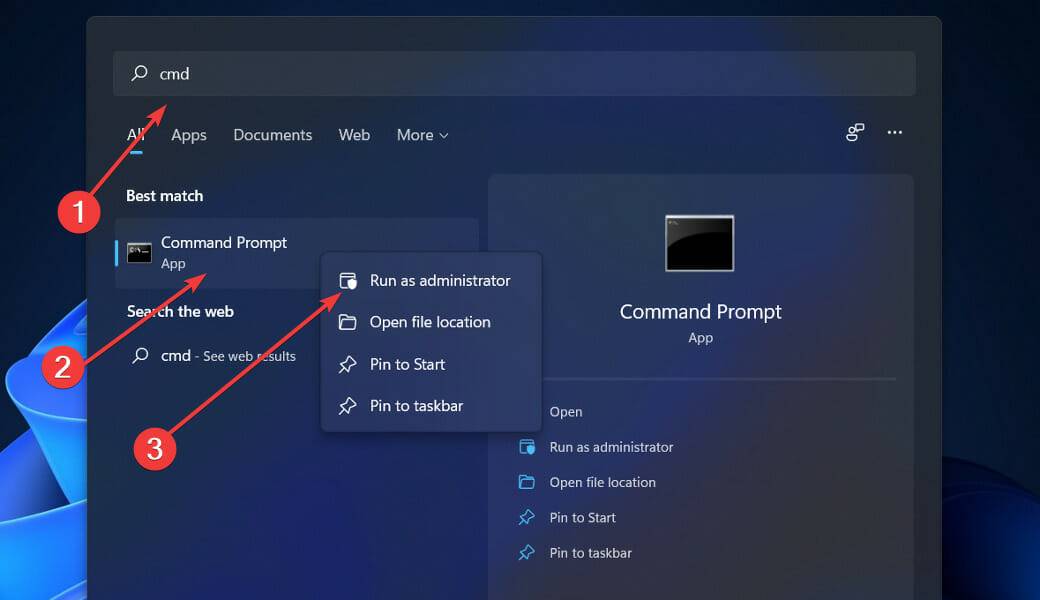Click inside the cmd search input field
The height and width of the screenshot is (600, 1040).
pos(300,73)
